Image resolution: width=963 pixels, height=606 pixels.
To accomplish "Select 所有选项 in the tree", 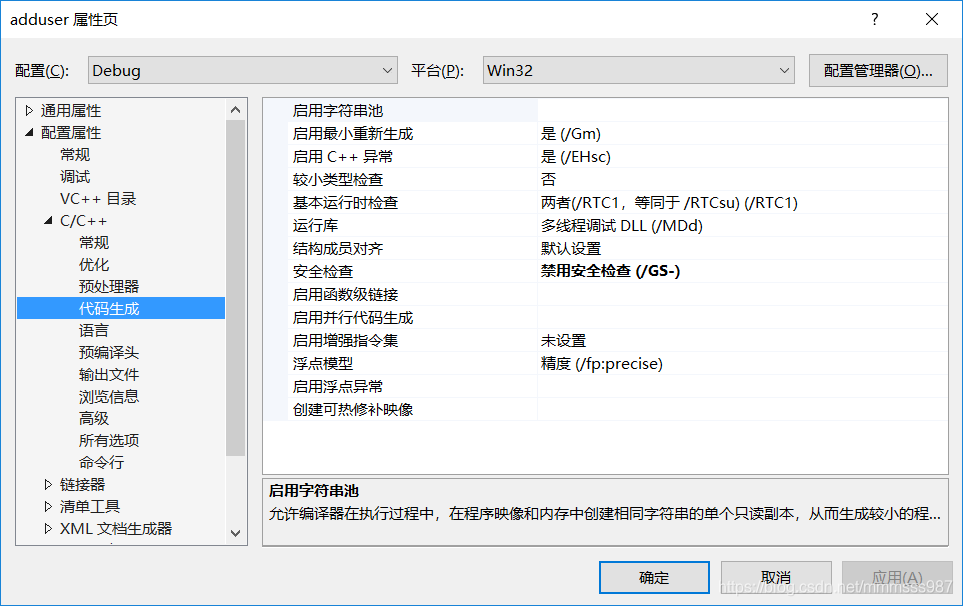I will pos(109,441).
